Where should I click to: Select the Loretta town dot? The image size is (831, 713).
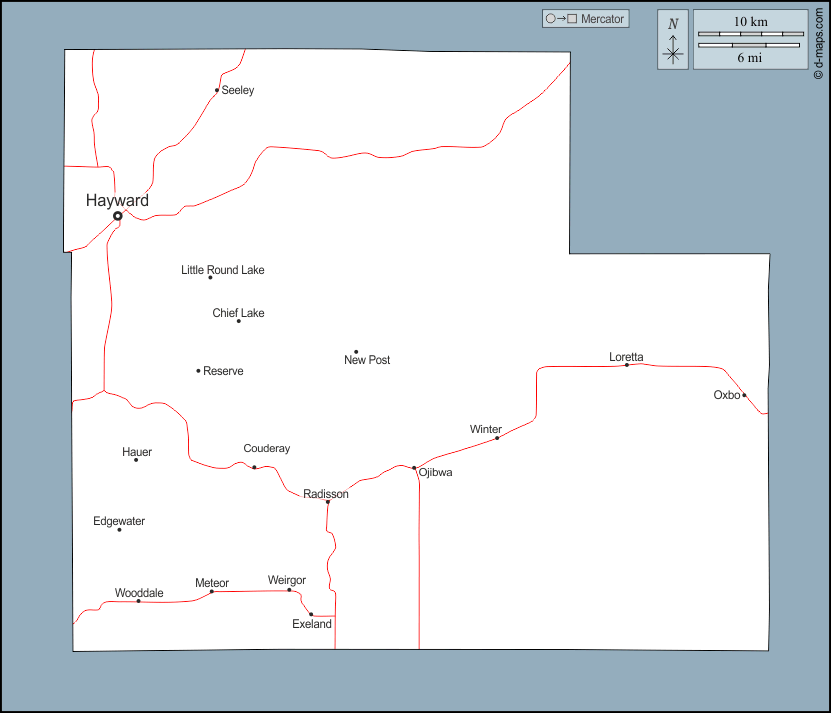pos(627,365)
